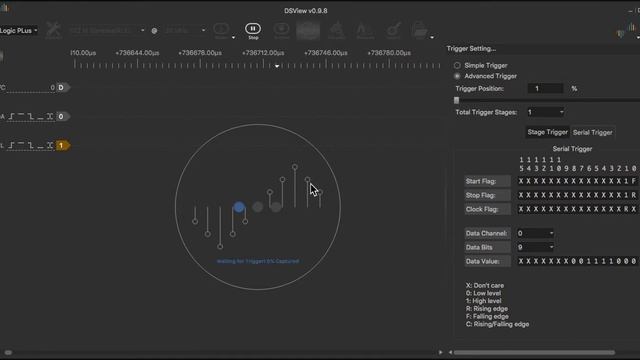
Task: Select both-edge trigger on channel 1
Action: [x=50, y=146]
